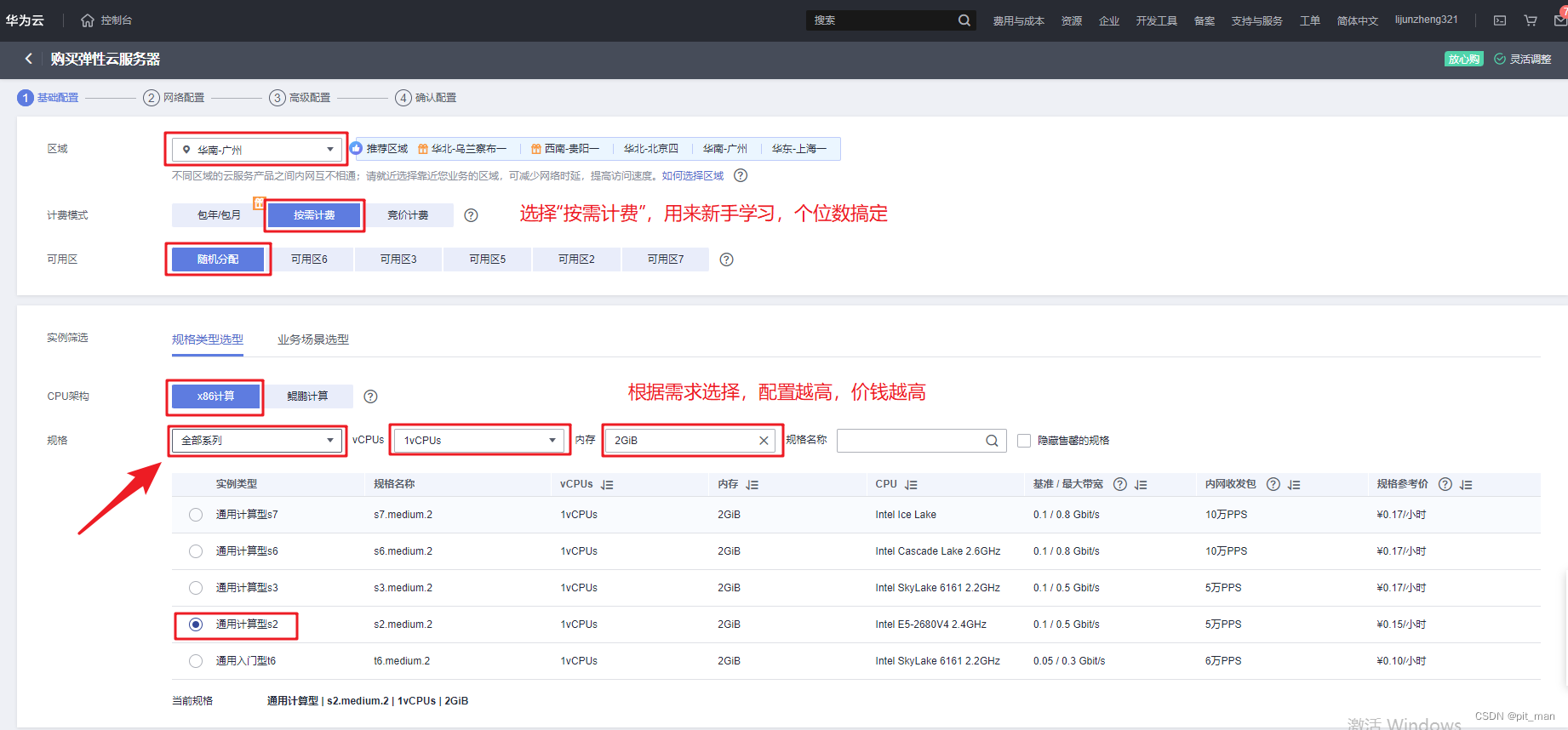Screen dimensions: 1568x730
Task: Go to step 4 确认配置
Action: coord(426,98)
